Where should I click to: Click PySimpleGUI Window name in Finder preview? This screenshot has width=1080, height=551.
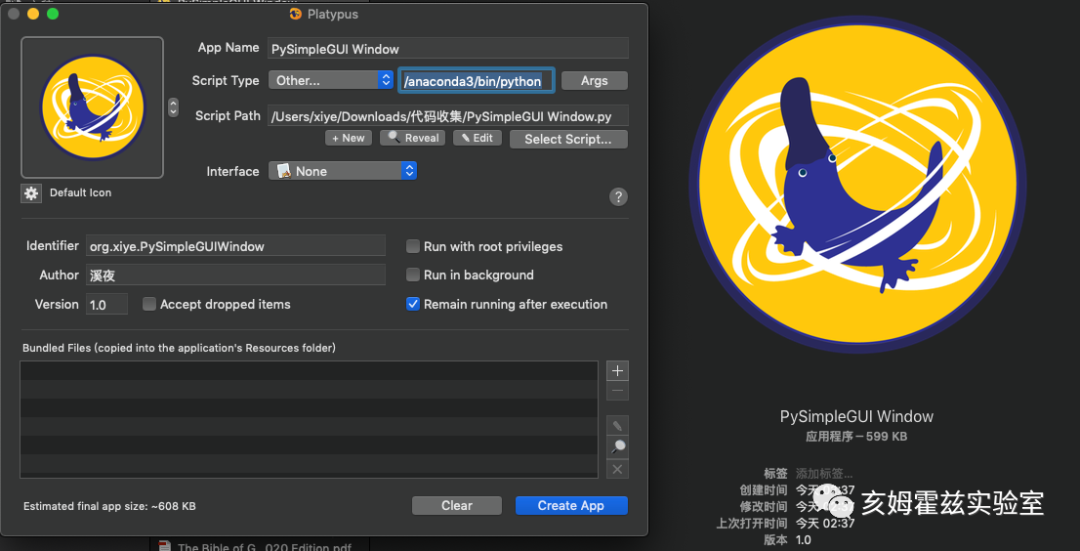[x=856, y=417]
